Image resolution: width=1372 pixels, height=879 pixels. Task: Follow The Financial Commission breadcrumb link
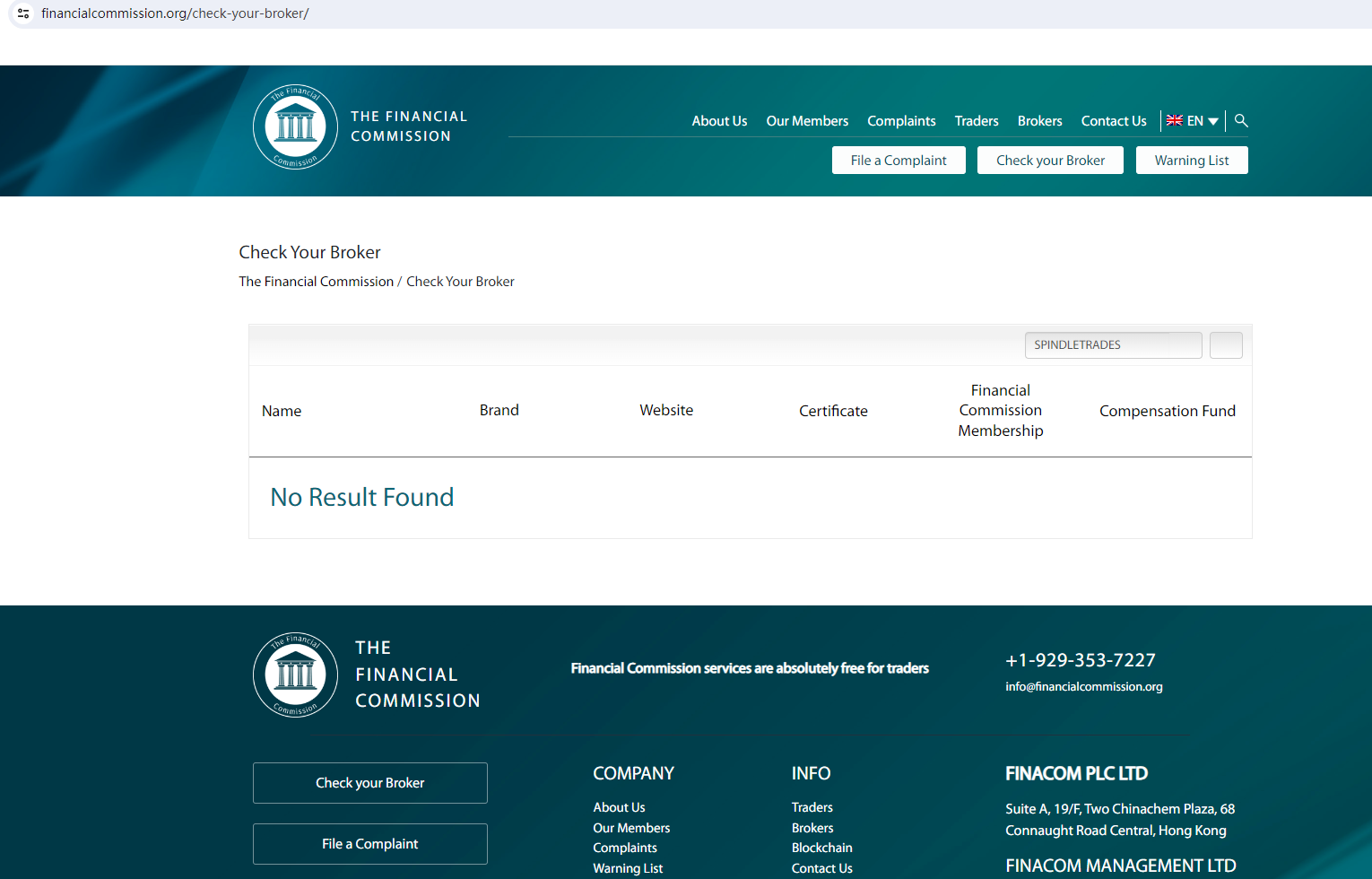[x=316, y=282]
